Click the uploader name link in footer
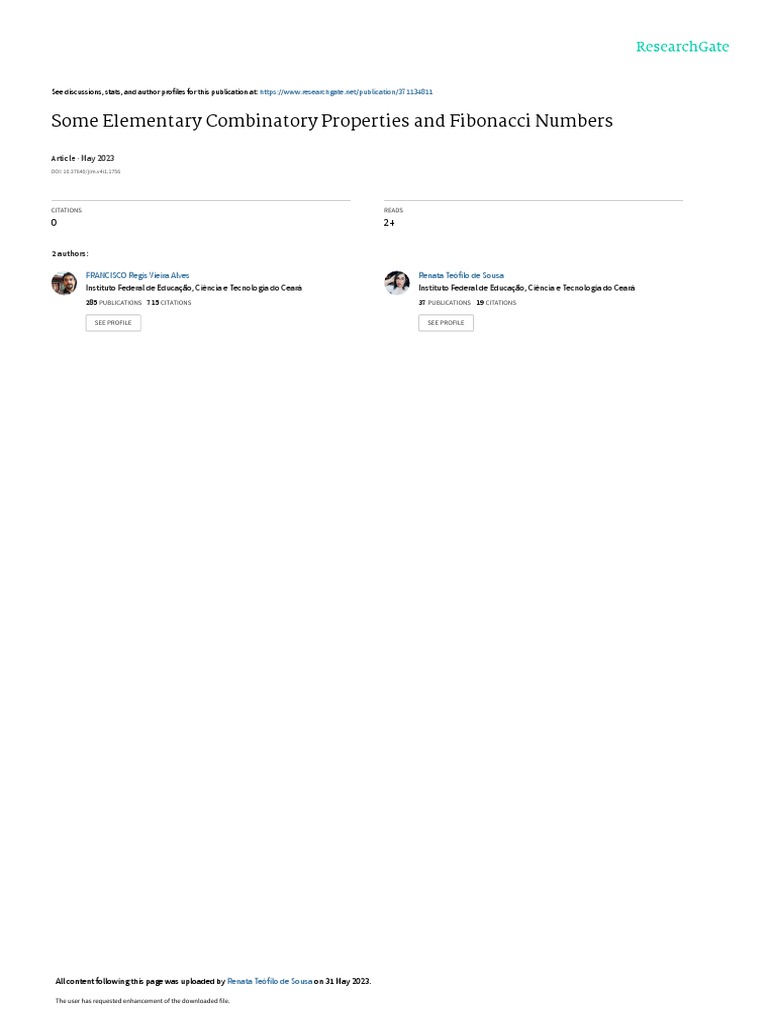This screenshot has height=1024, width=768. pyautogui.click(x=269, y=981)
